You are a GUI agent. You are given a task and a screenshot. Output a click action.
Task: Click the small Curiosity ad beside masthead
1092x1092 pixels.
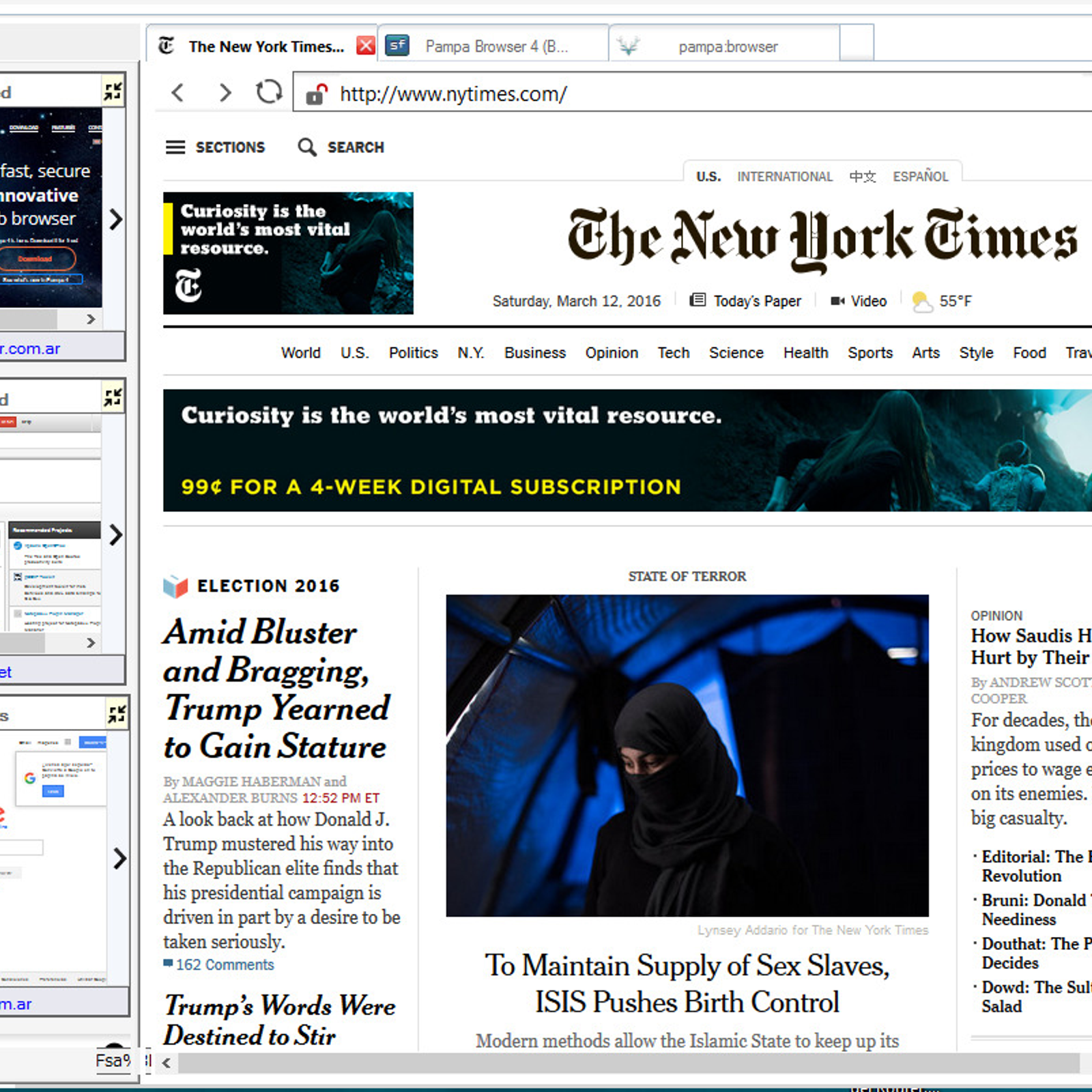(288, 253)
